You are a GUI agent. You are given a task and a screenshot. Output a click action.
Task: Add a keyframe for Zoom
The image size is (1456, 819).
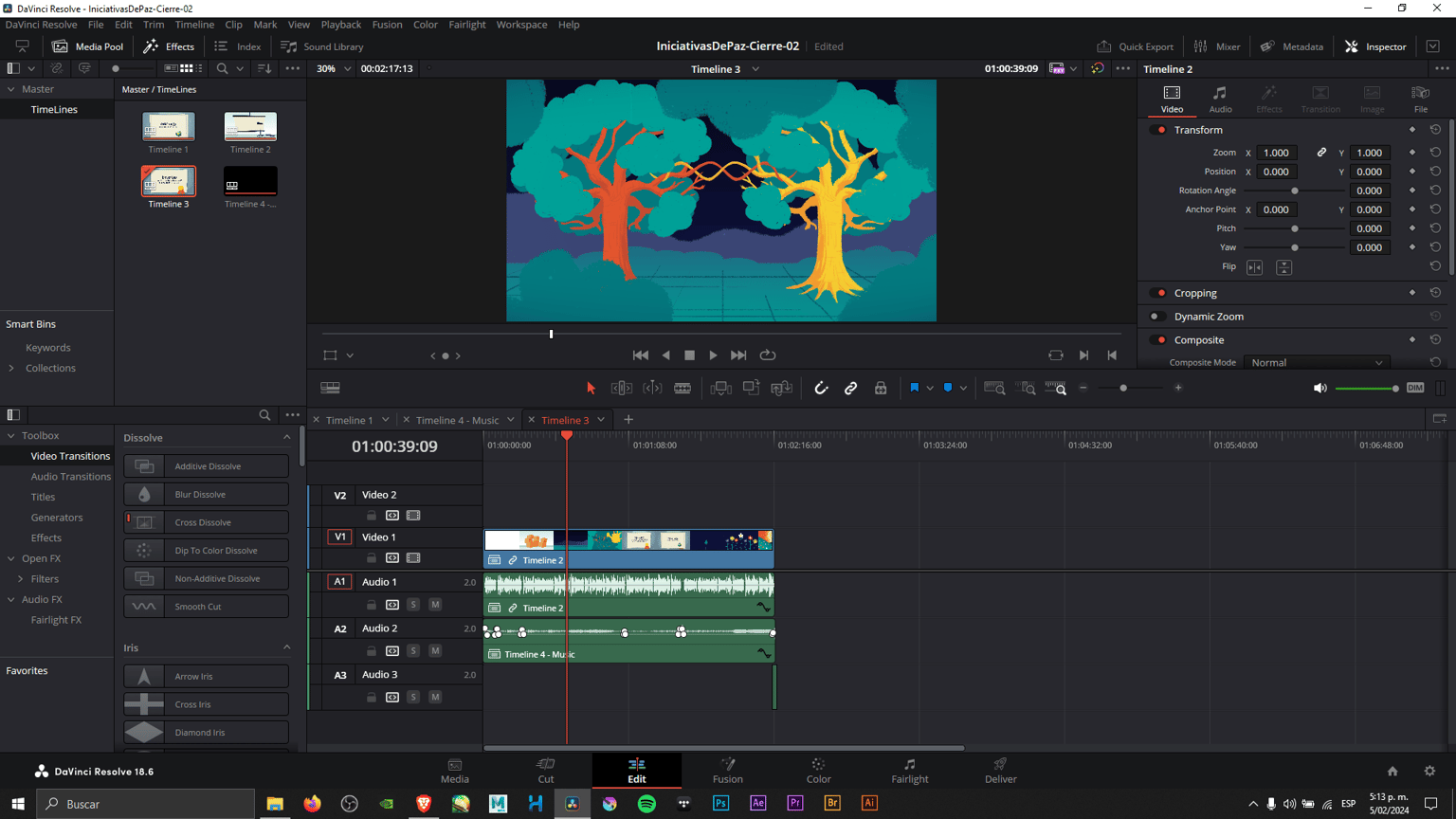[1412, 153]
